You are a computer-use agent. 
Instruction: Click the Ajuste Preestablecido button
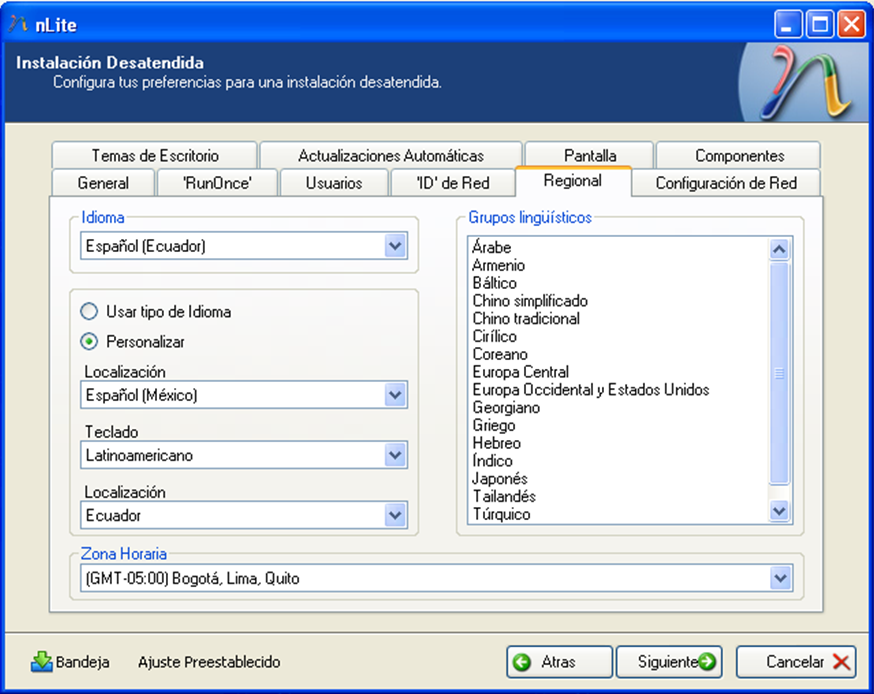[209, 662]
